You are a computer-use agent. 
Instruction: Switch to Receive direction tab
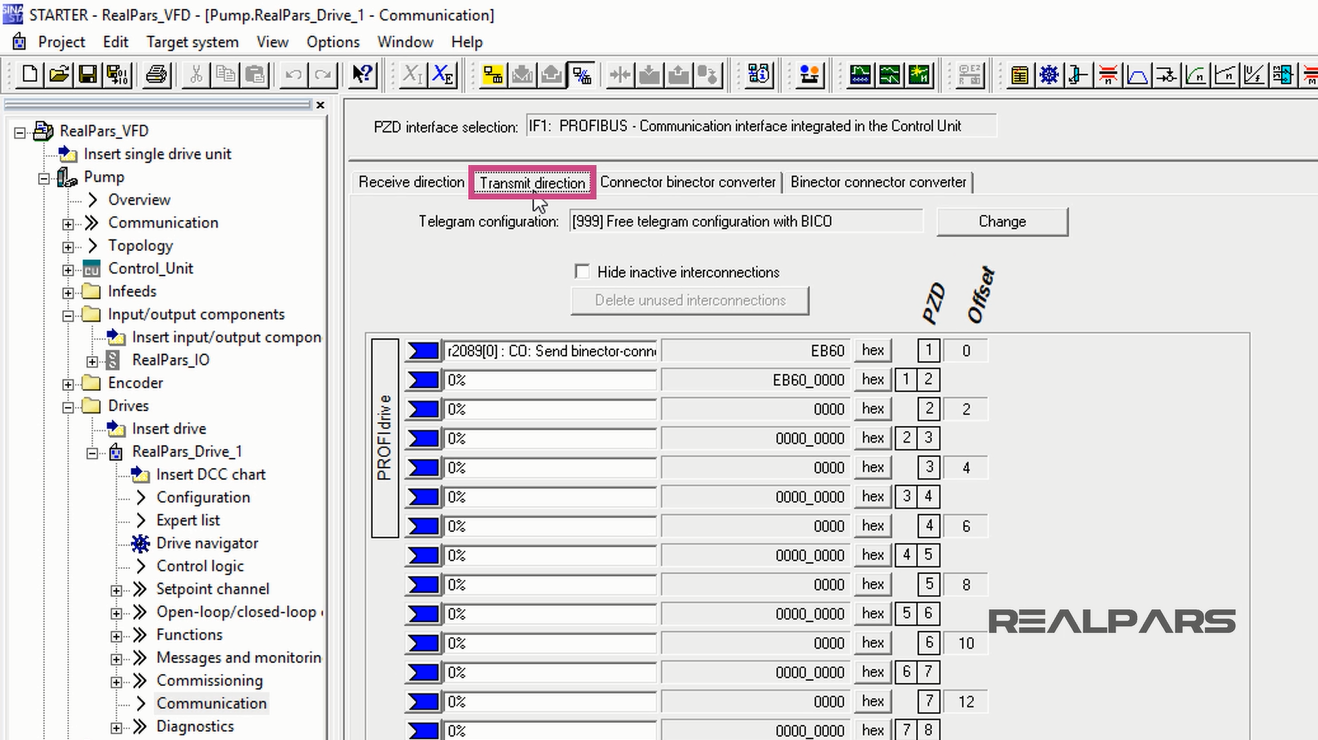pos(411,182)
